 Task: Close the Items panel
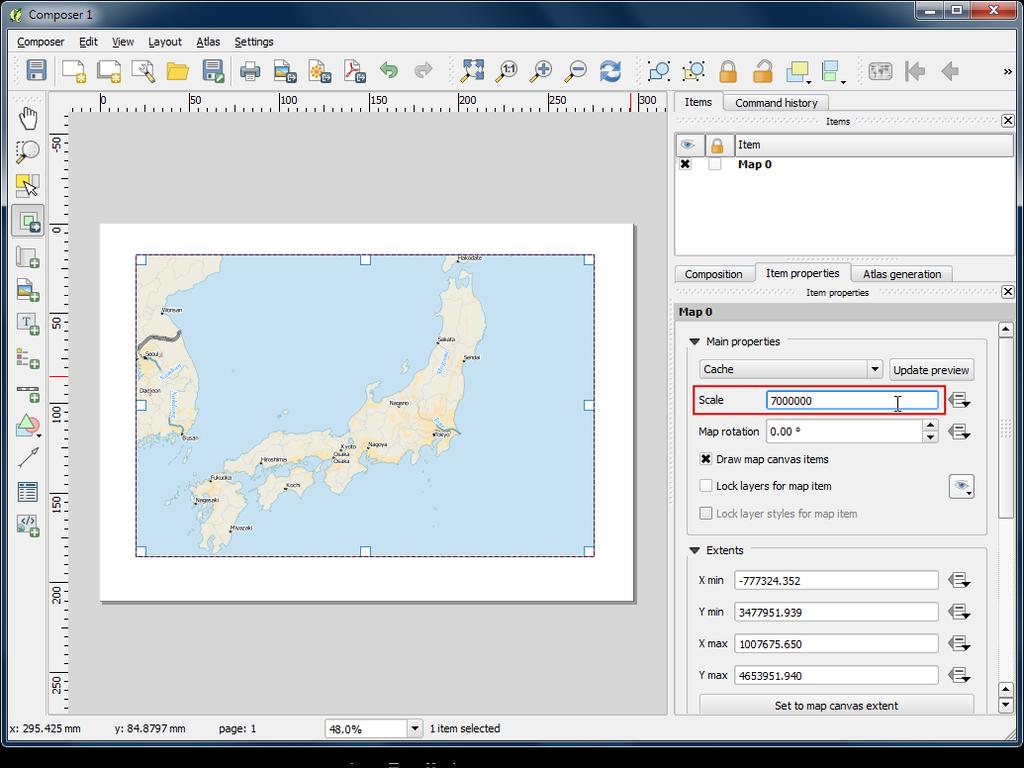pos(1008,121)
